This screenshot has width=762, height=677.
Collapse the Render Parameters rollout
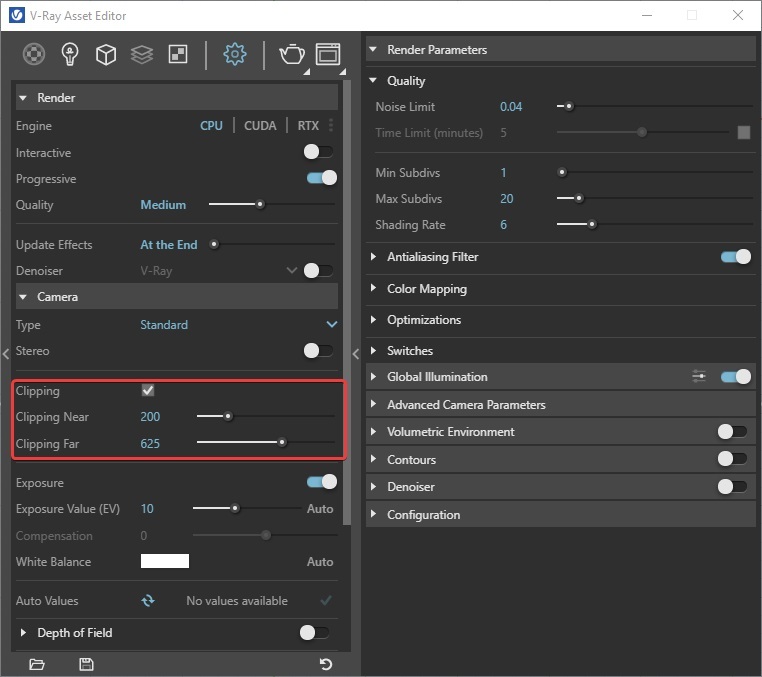[373, 49]
